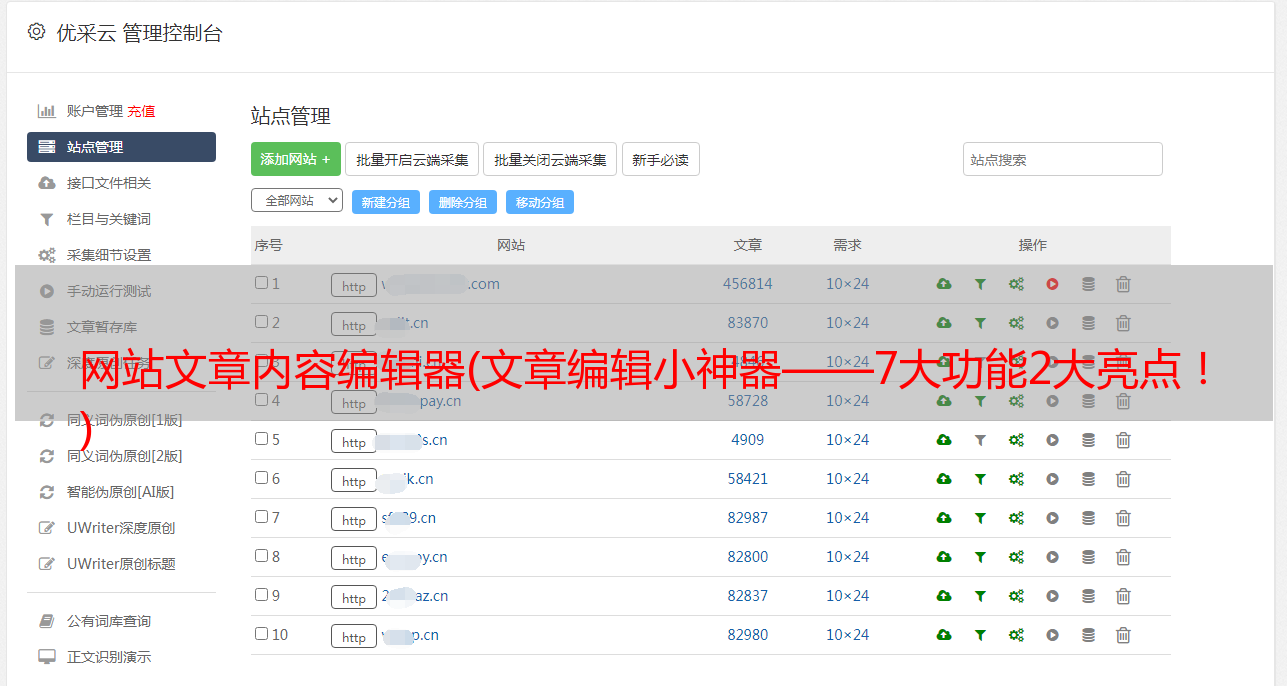Tick the checkbox for row 7
Image resolution: width=1287 pixels, height=686 pixels.
261,517
